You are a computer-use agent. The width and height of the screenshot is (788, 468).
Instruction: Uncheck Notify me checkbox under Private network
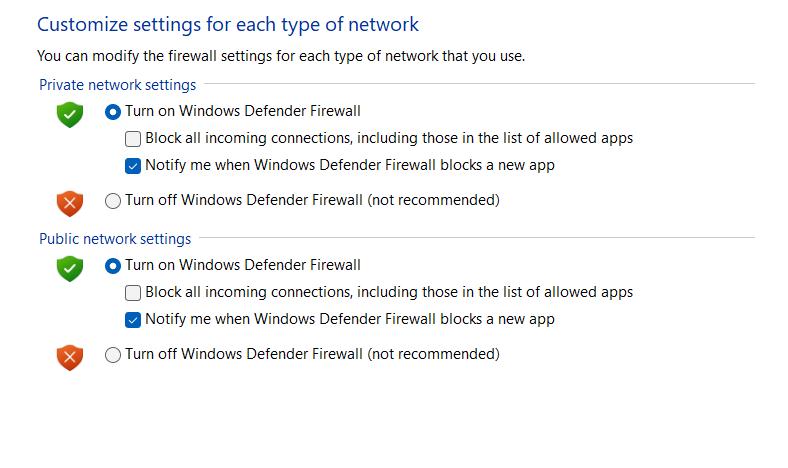click(133, 166)
